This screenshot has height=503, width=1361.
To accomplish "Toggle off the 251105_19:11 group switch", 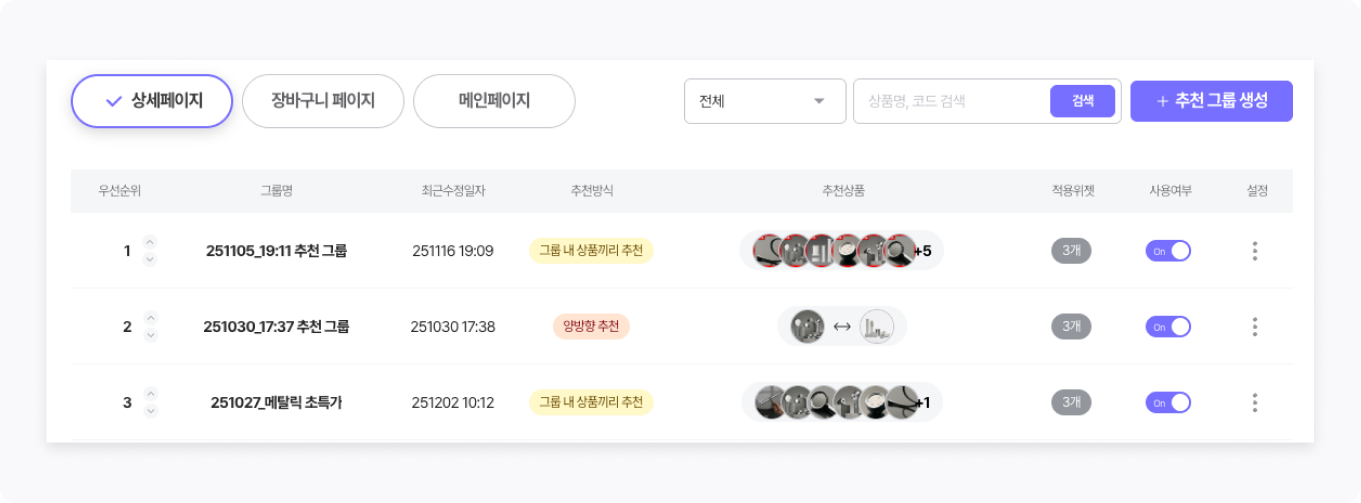I will coord(1168,251).
